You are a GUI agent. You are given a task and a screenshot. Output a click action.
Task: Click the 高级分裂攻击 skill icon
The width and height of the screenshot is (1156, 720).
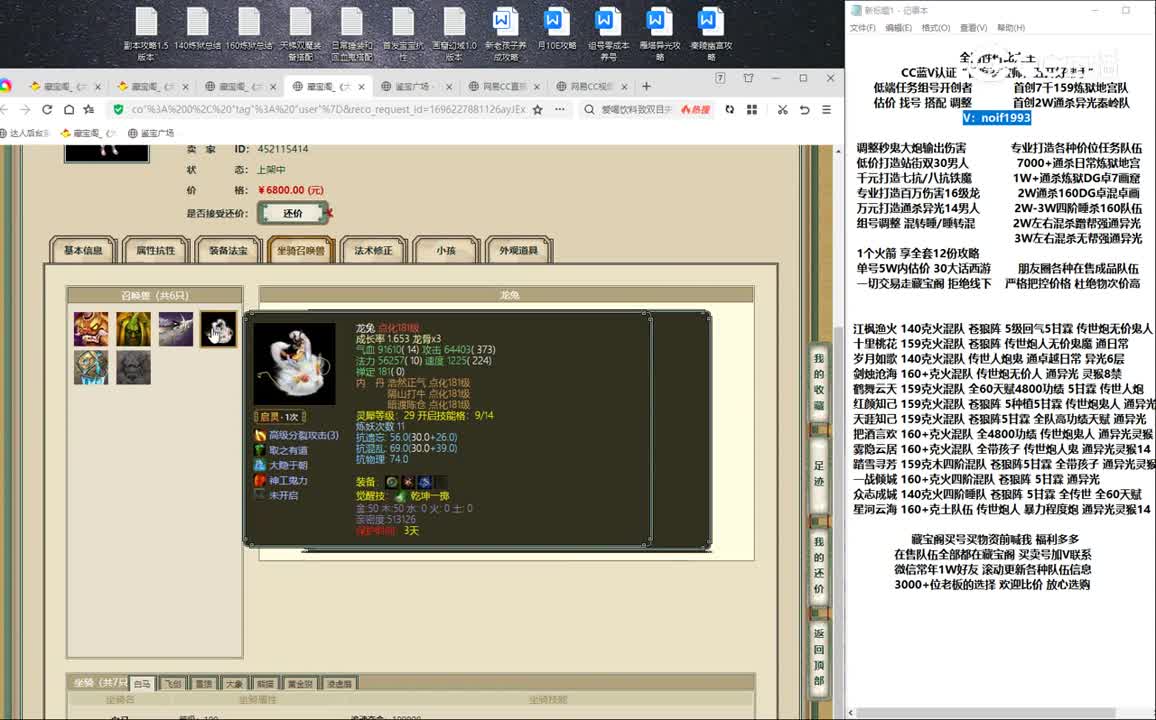point(260,436)
